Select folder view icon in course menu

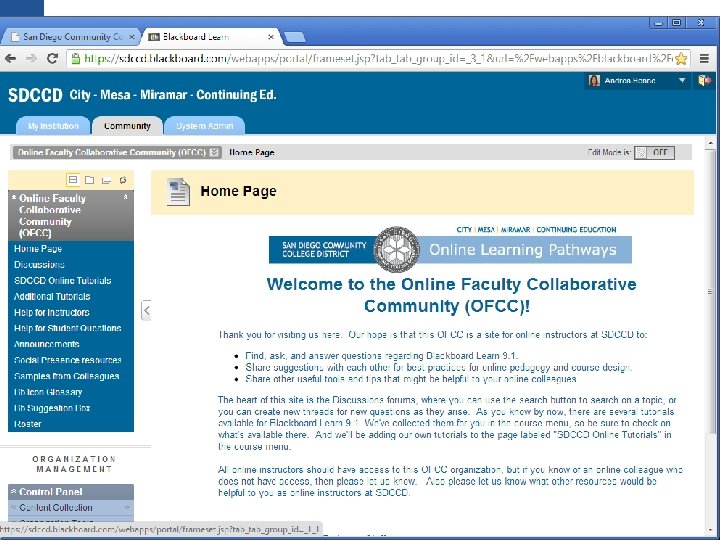[x=90, y=180]
